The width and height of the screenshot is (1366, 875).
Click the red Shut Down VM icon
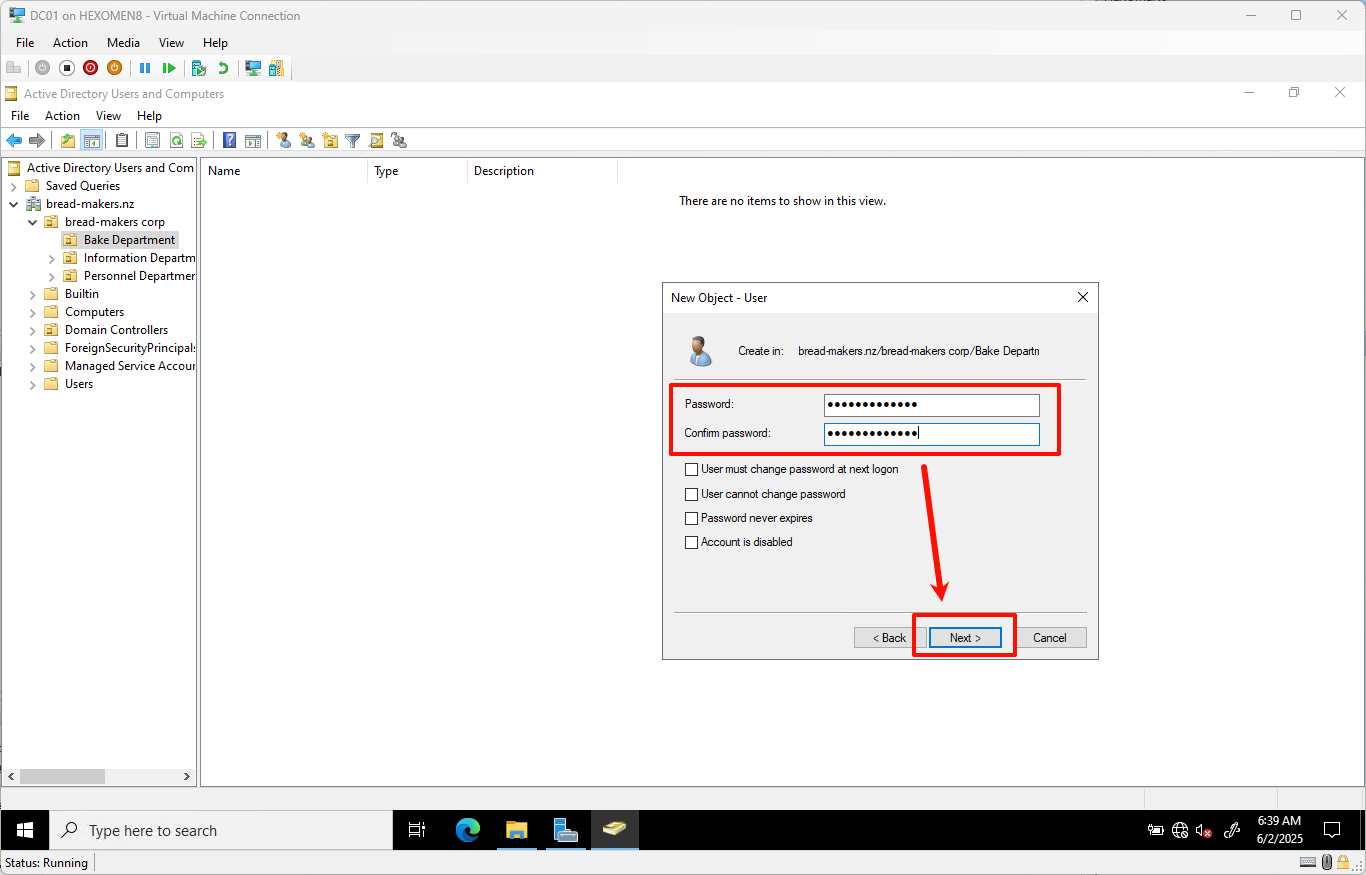[x=90, y=68]
